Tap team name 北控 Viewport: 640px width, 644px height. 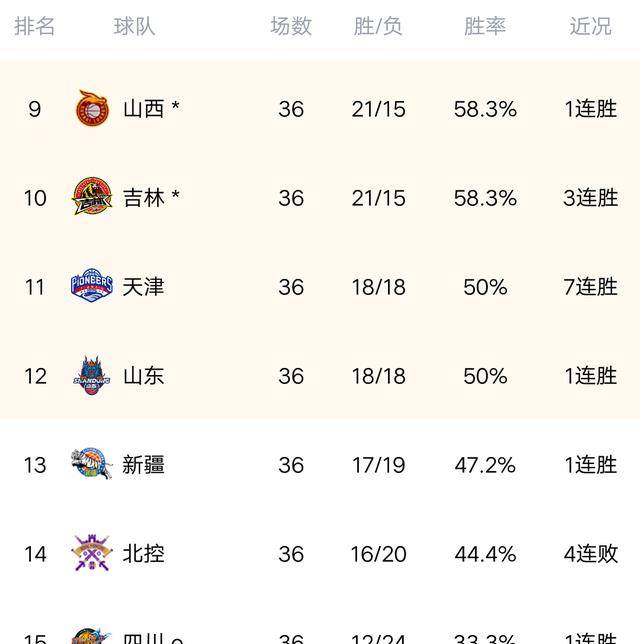pos(143,554)
